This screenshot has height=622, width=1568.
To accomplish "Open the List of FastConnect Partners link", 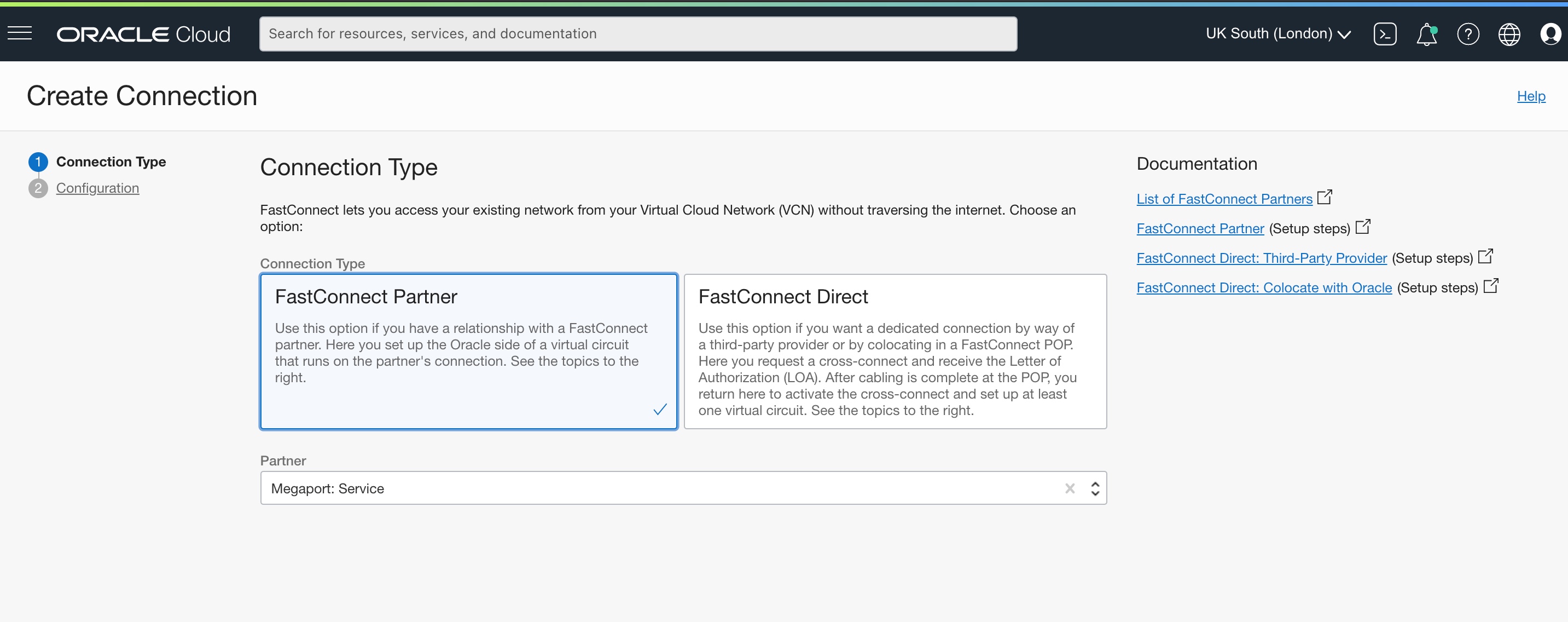I will pos(1224,199).
